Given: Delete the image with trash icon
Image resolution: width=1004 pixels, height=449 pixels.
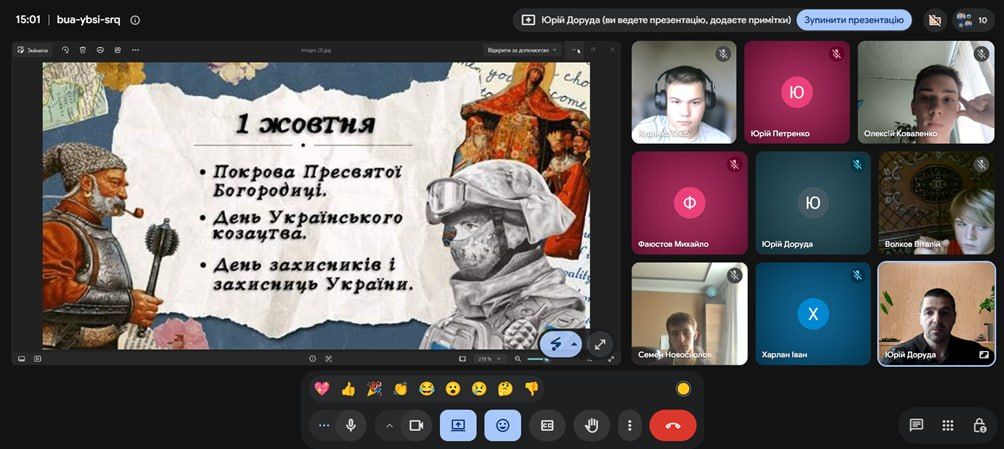Looking at the screenshot, I should 83,50.
